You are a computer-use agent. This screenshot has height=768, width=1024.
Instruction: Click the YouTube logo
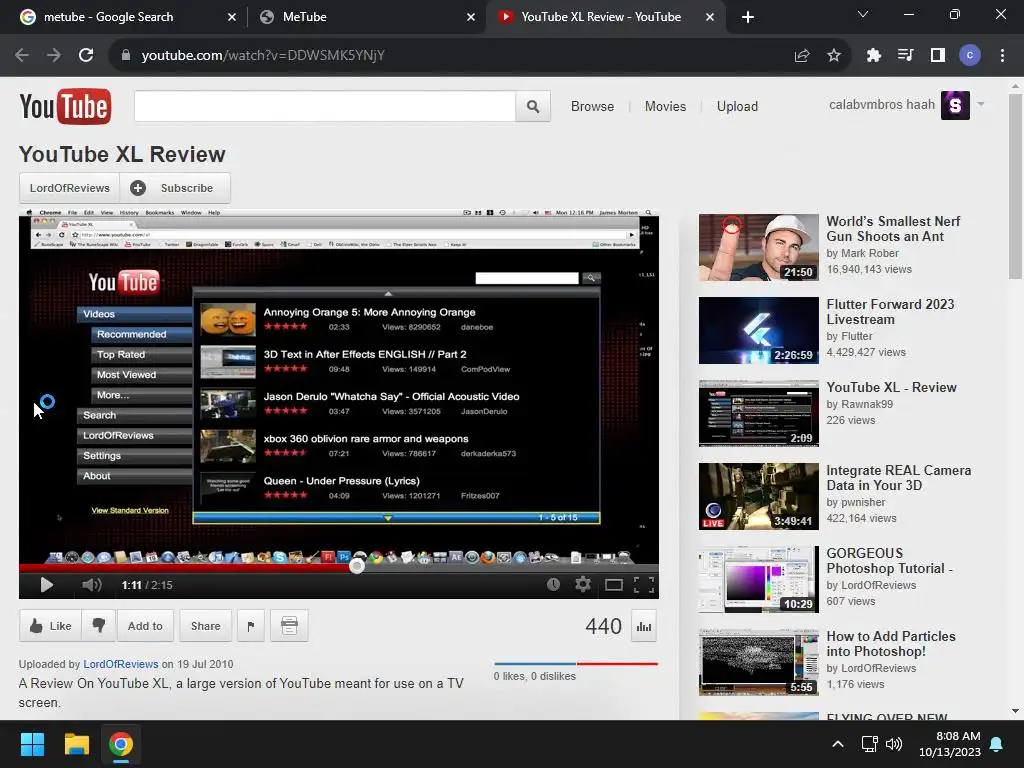(x=65, y=106)
